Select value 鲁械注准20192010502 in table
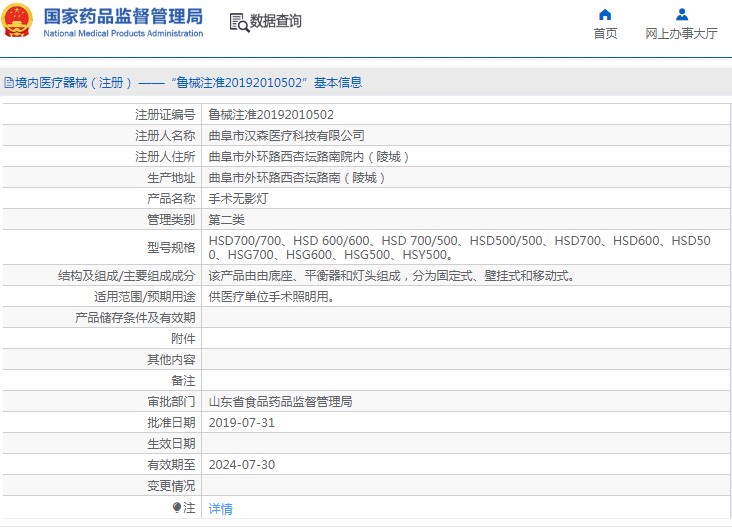This screenshot has width=732, height=527. pos(271,115)
